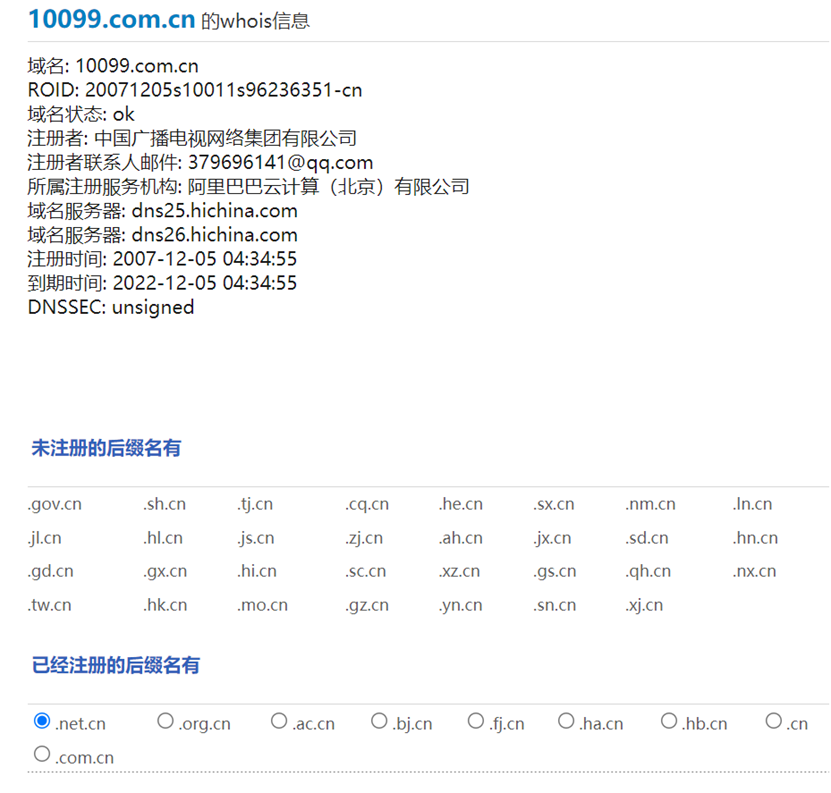Image resolution: width=831 pixels, height=793 pixels.
Task: Click the .sc.cn suffix link
Action: click(x=366, y=571)
